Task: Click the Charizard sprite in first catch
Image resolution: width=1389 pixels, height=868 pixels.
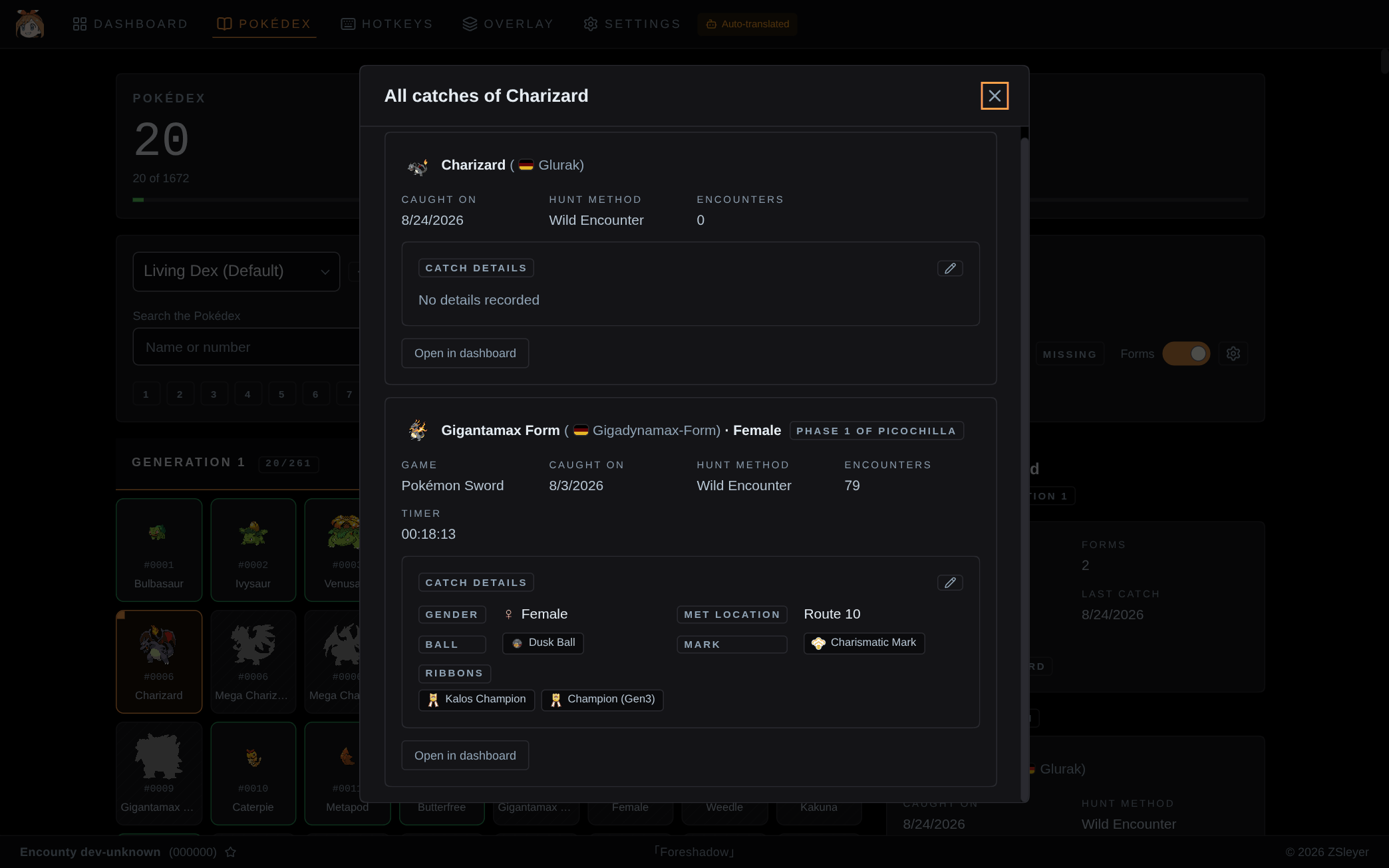Action: tap(418, 166)
